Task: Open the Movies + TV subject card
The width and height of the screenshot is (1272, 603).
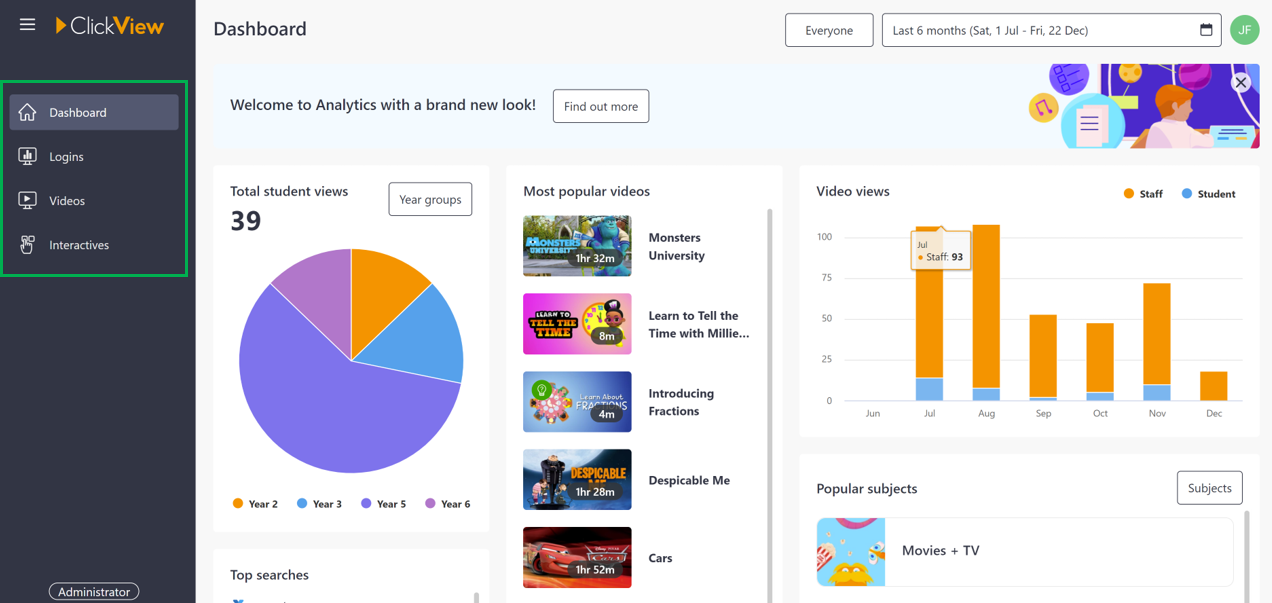Action: pyautogui.click(x=1025, y=551)
